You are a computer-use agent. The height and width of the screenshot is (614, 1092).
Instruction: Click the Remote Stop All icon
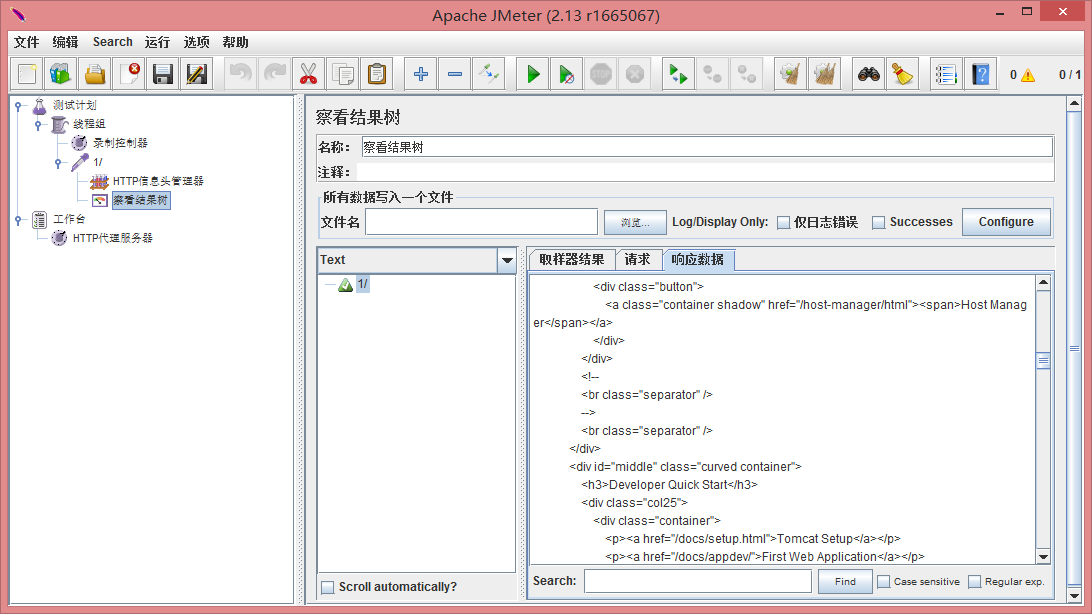[x=712, y=74]
